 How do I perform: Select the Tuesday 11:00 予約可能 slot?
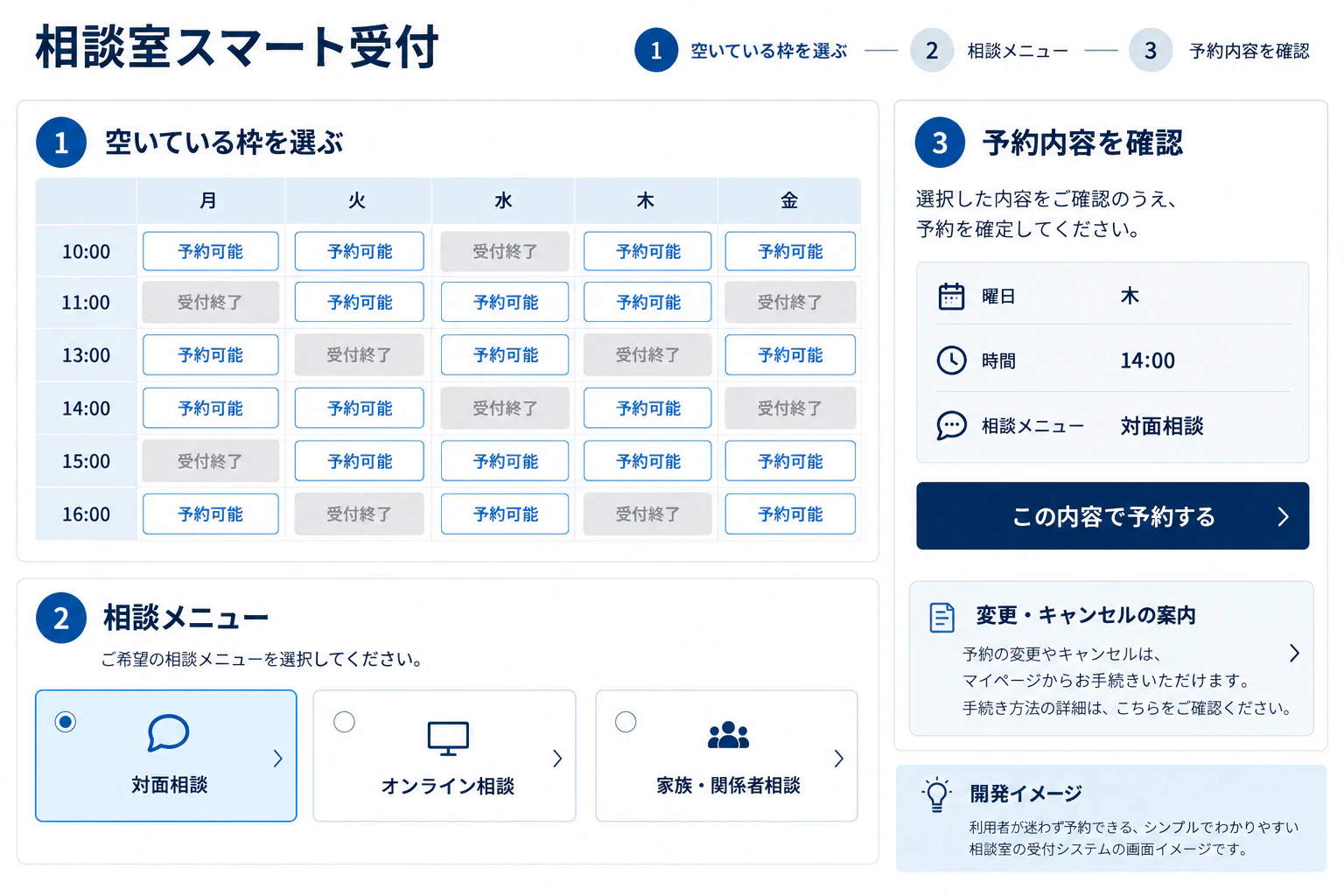pyautogui.click(x=360, y=303)
